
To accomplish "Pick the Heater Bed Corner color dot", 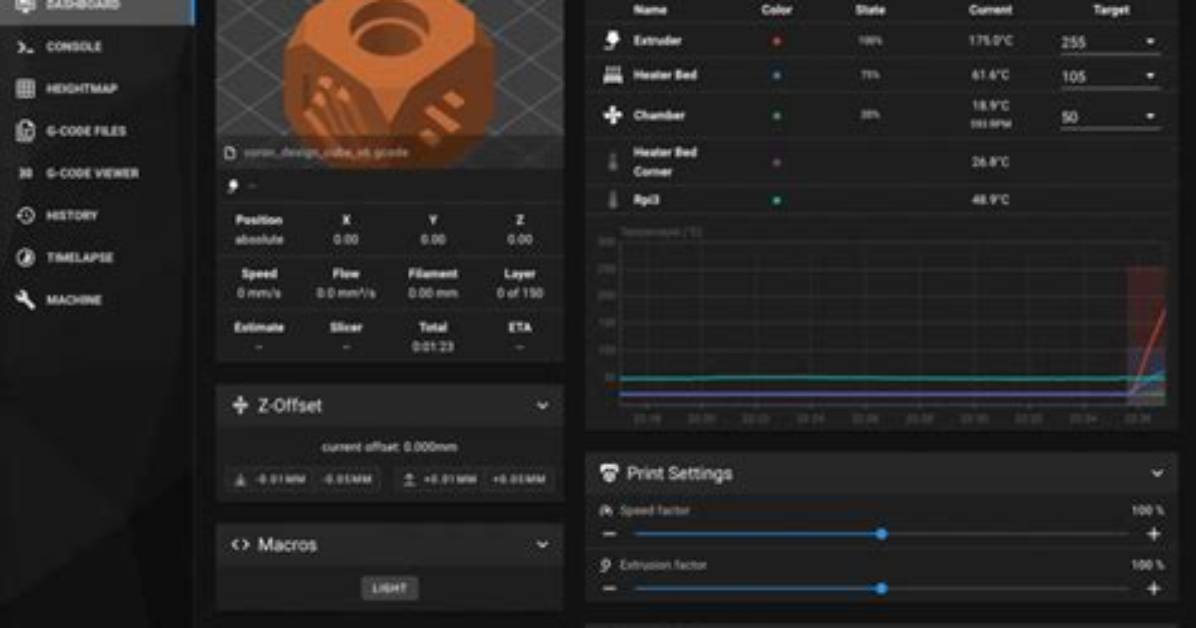I will point(776,163).
